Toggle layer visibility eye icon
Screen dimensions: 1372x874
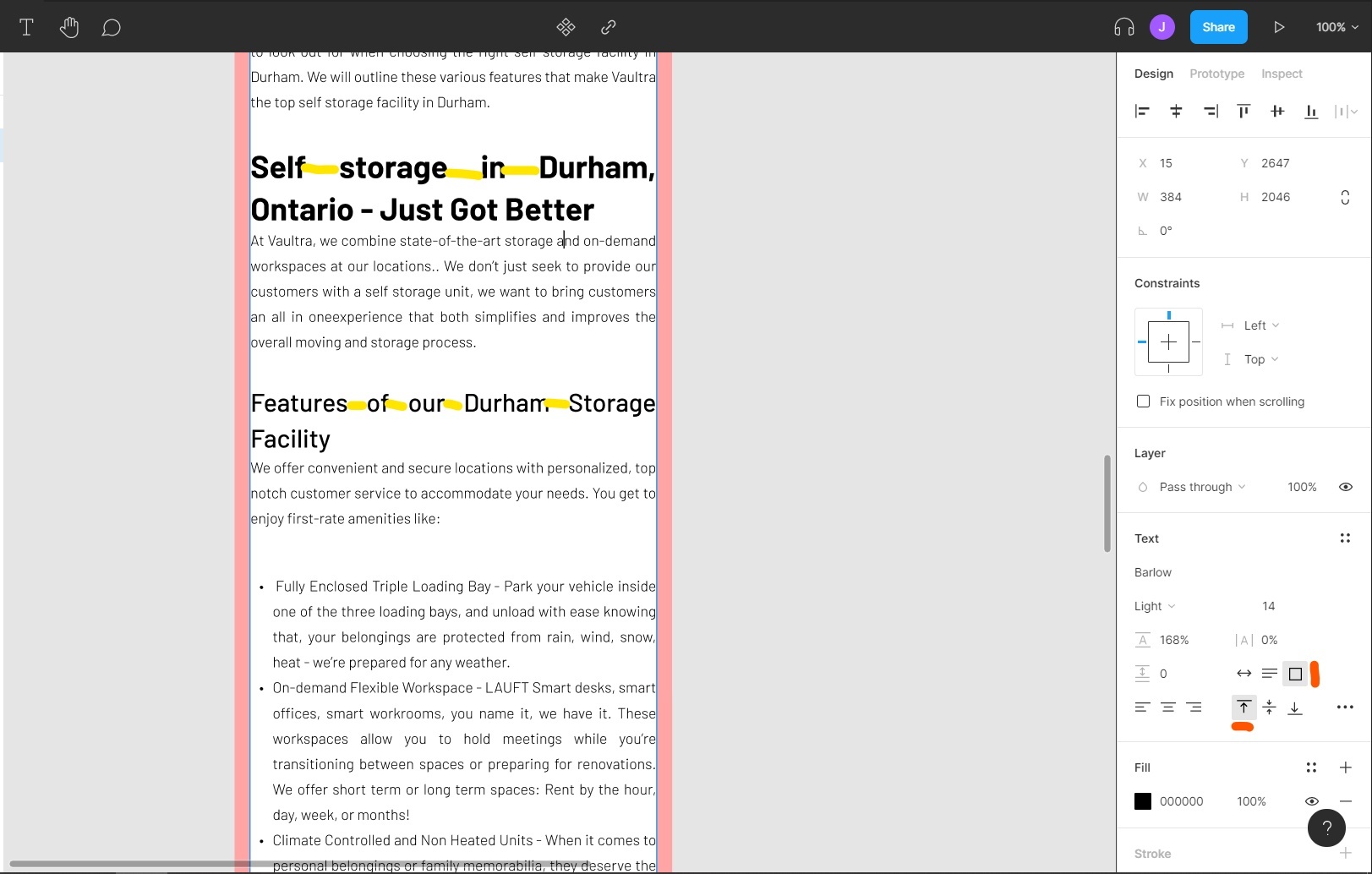tap(1346, 487)
